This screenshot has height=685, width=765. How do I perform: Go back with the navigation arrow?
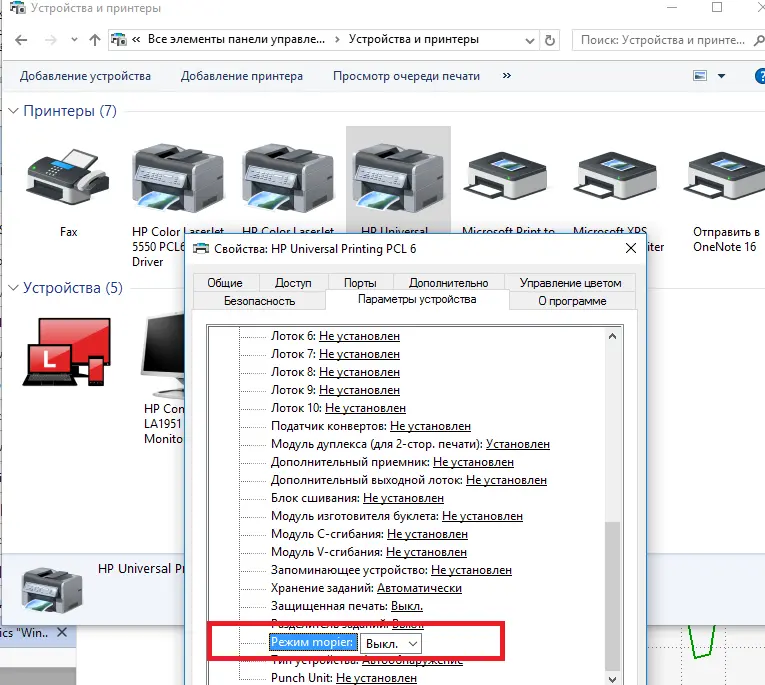21,40
